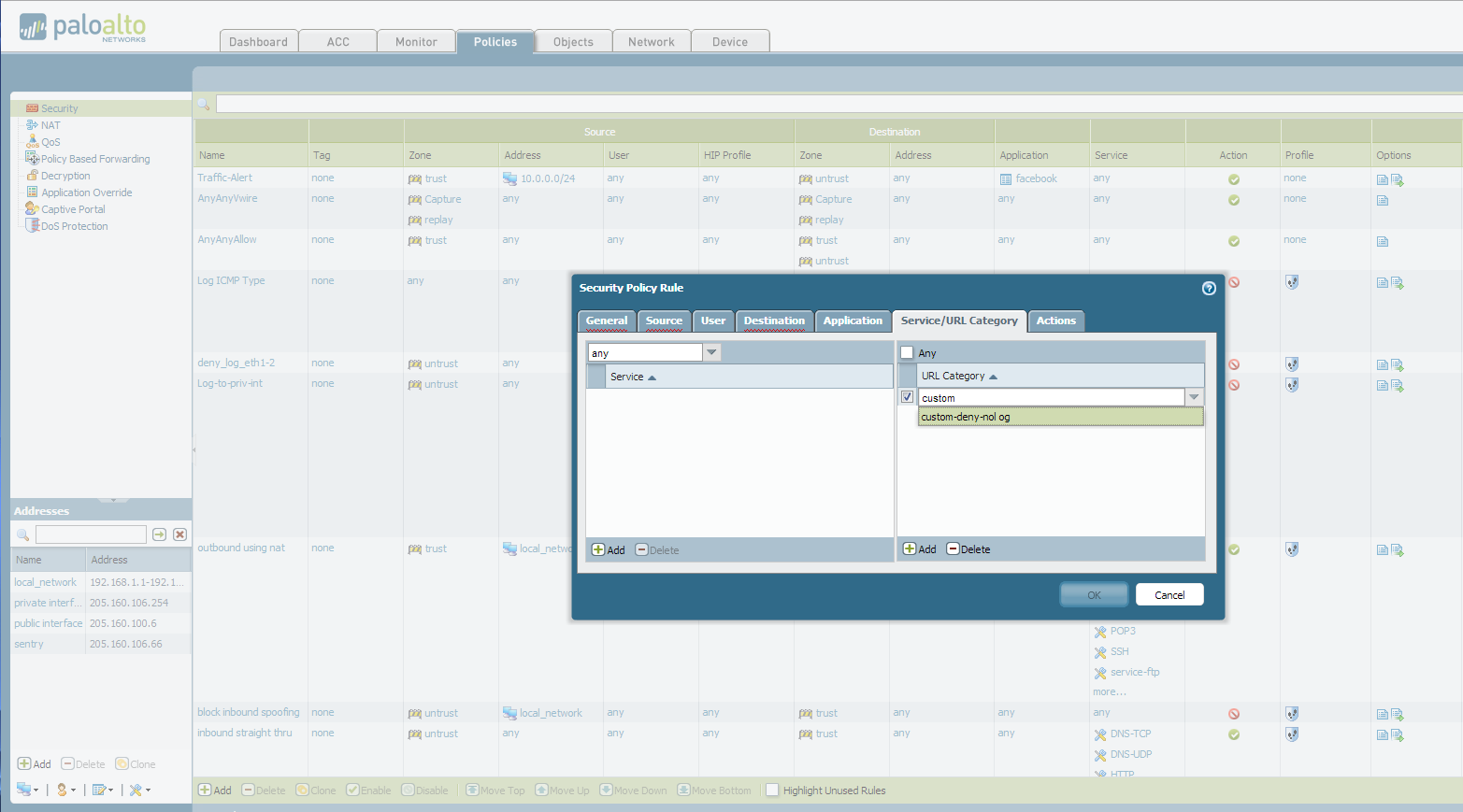Click Add in the bottom rules toolbar
1463x812 pixels.
(x=215, y=790)
